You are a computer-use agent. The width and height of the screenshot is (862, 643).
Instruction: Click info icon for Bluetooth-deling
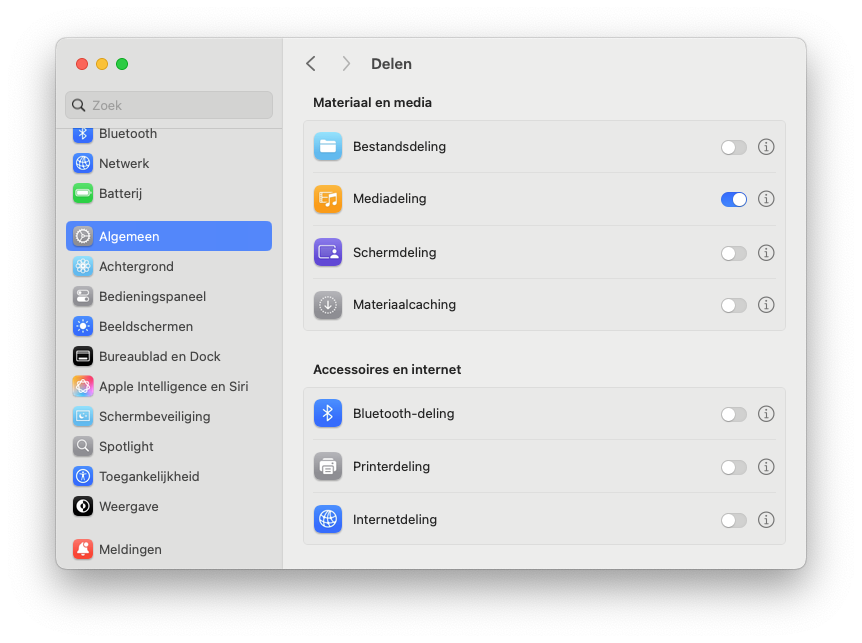pos(766,414)
